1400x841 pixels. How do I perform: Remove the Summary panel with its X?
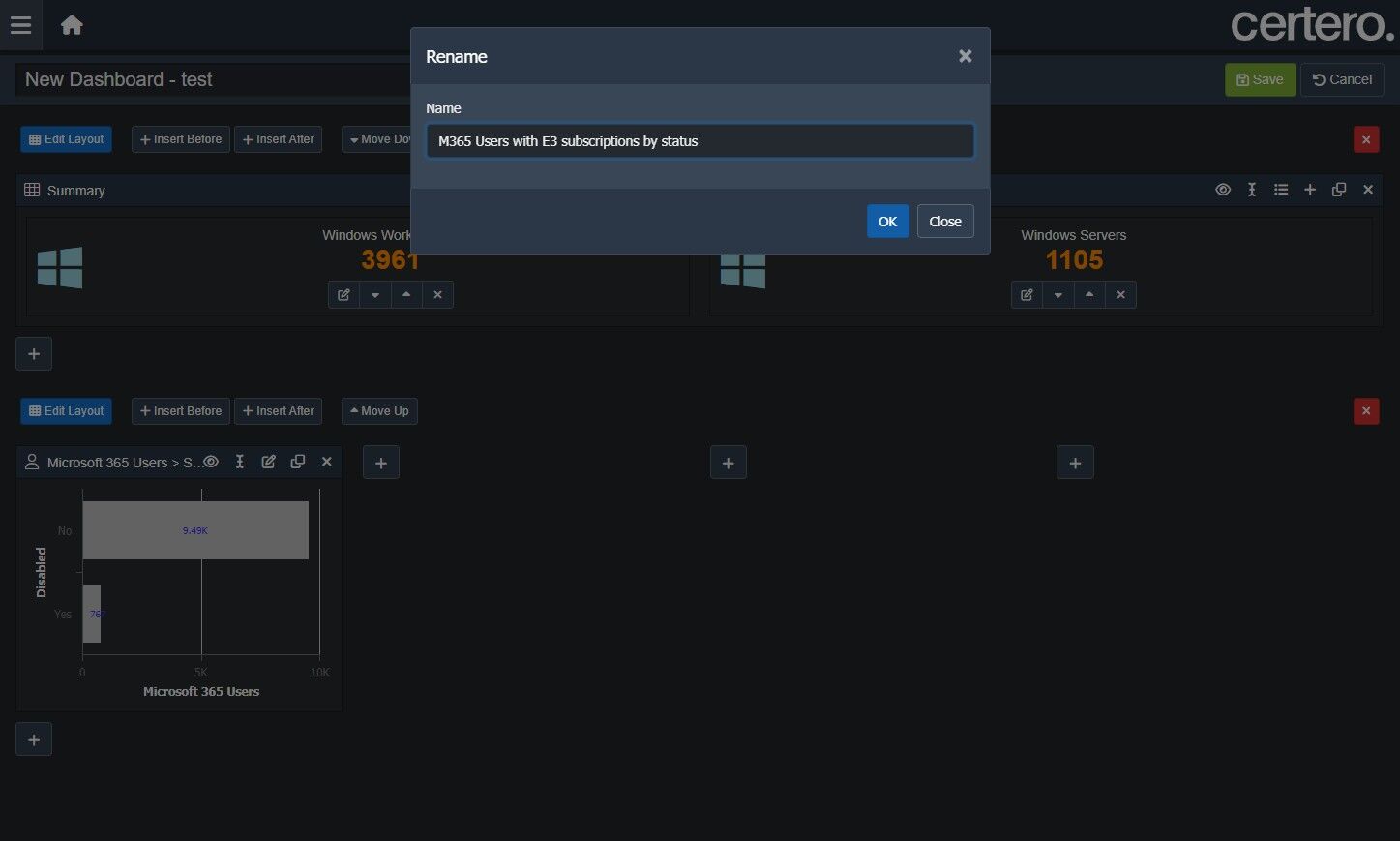[1368, 190]
